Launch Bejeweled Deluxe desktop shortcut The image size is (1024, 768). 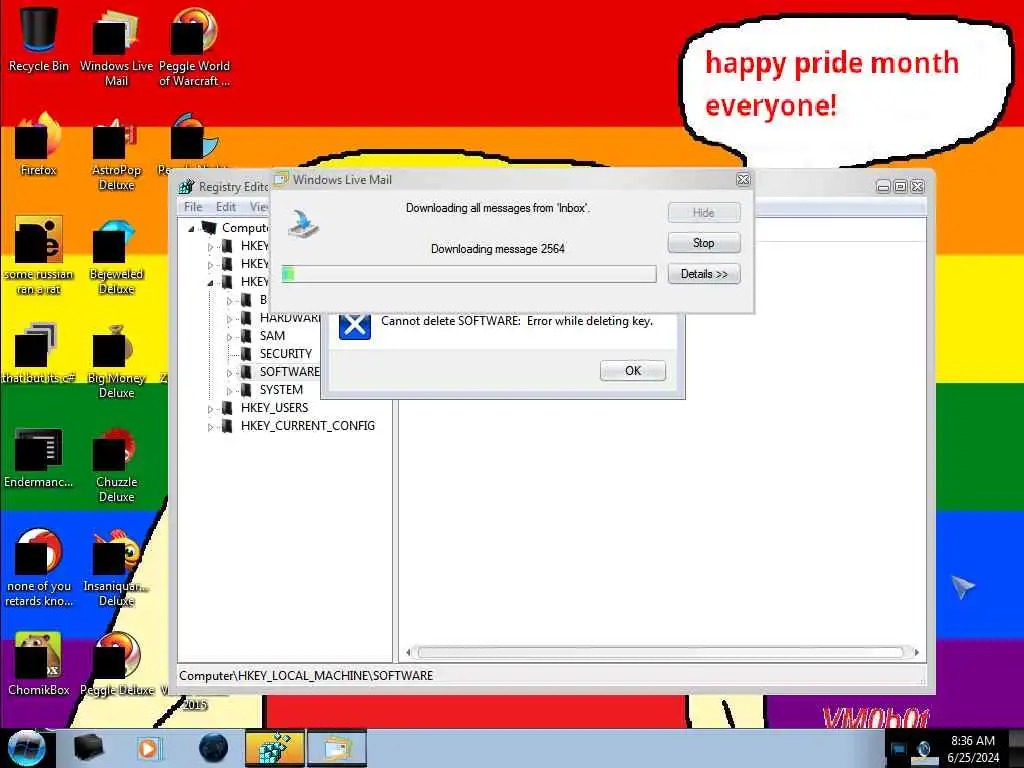point(116,256)
